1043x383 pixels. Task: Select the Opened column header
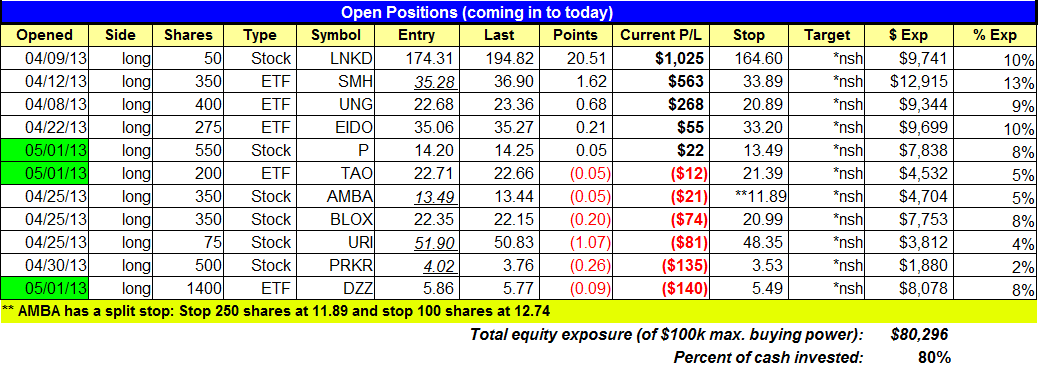click(45, 35)
